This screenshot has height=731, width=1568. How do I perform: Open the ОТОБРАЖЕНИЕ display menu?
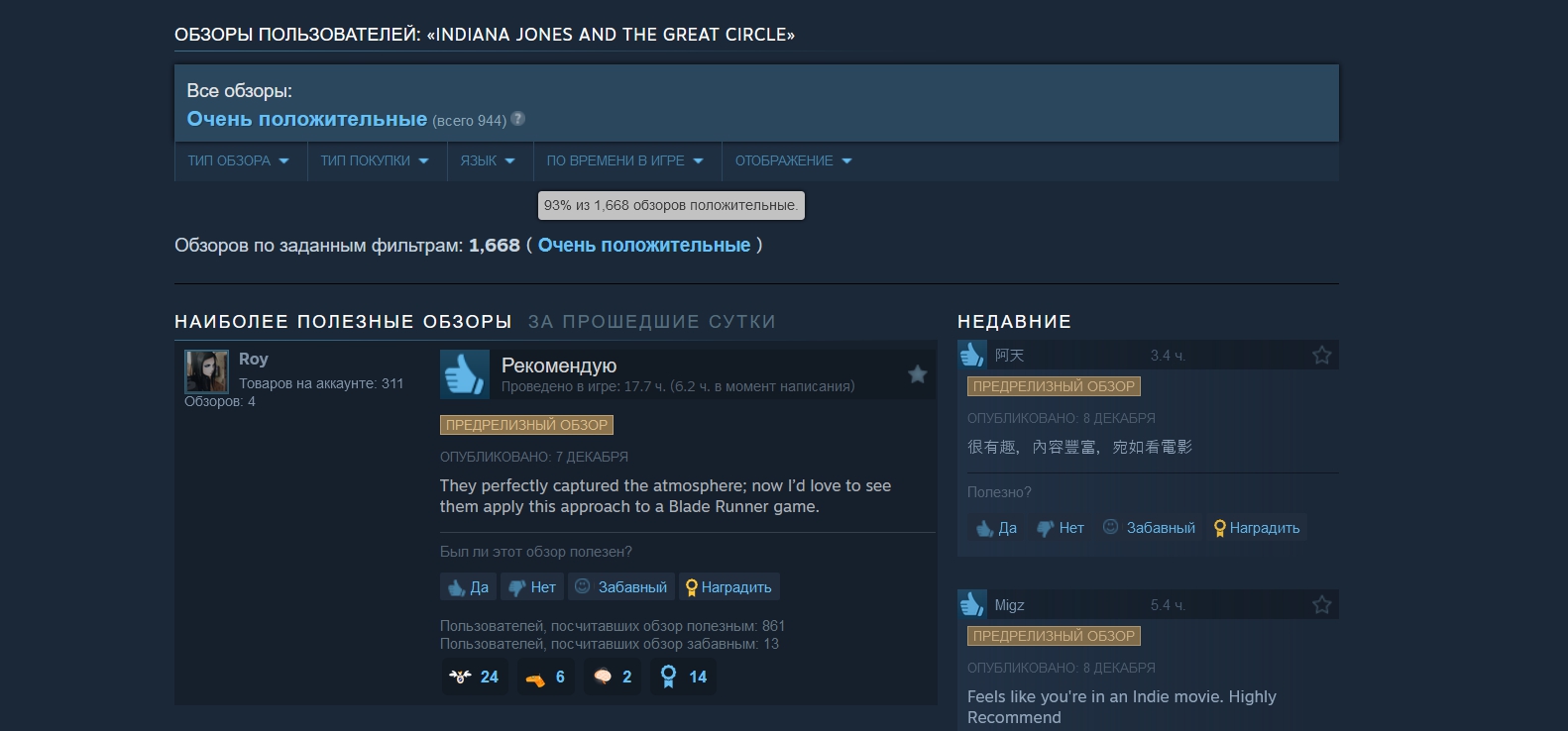(794, 160)
